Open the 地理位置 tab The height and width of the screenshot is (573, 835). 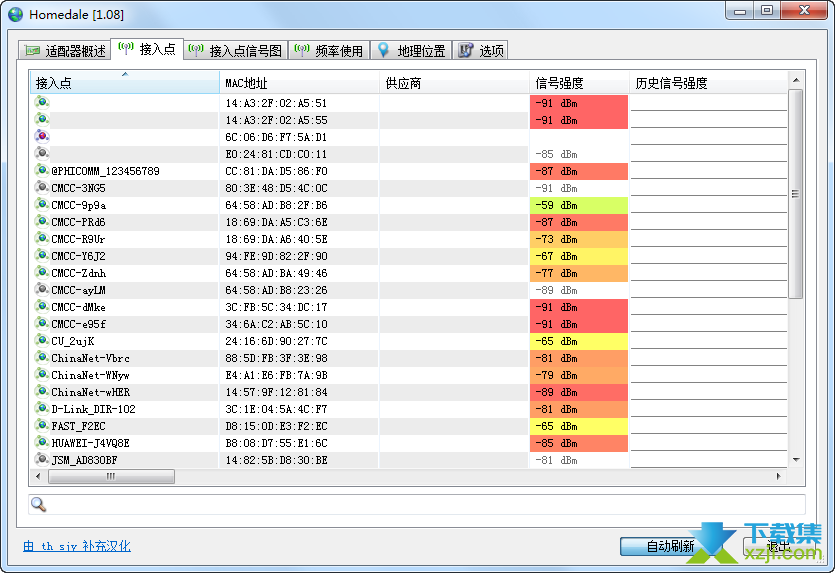tap(411, 51)
